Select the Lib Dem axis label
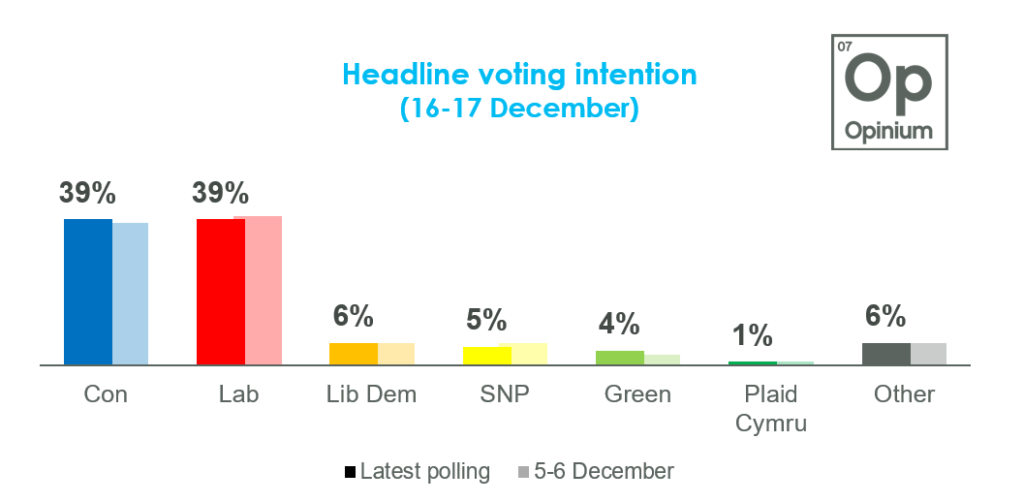This screenshot has height=503, width=1024. click(372, 394)
